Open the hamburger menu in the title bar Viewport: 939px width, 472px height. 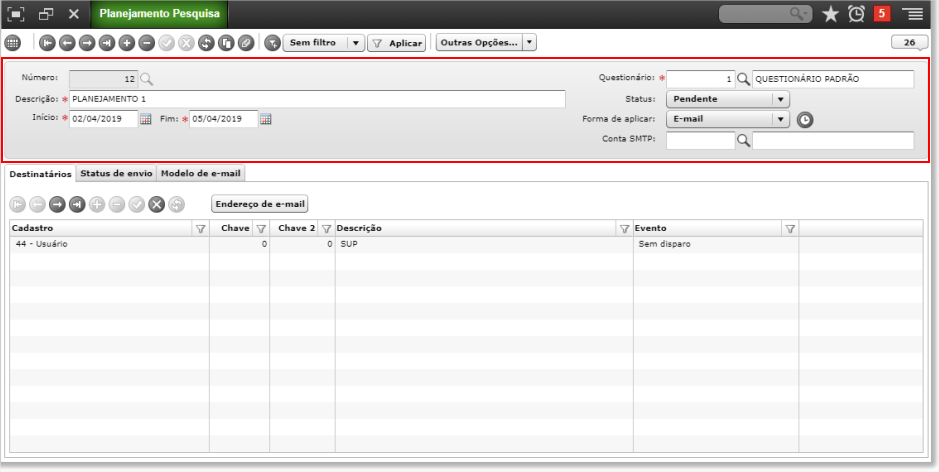point(912,14)
